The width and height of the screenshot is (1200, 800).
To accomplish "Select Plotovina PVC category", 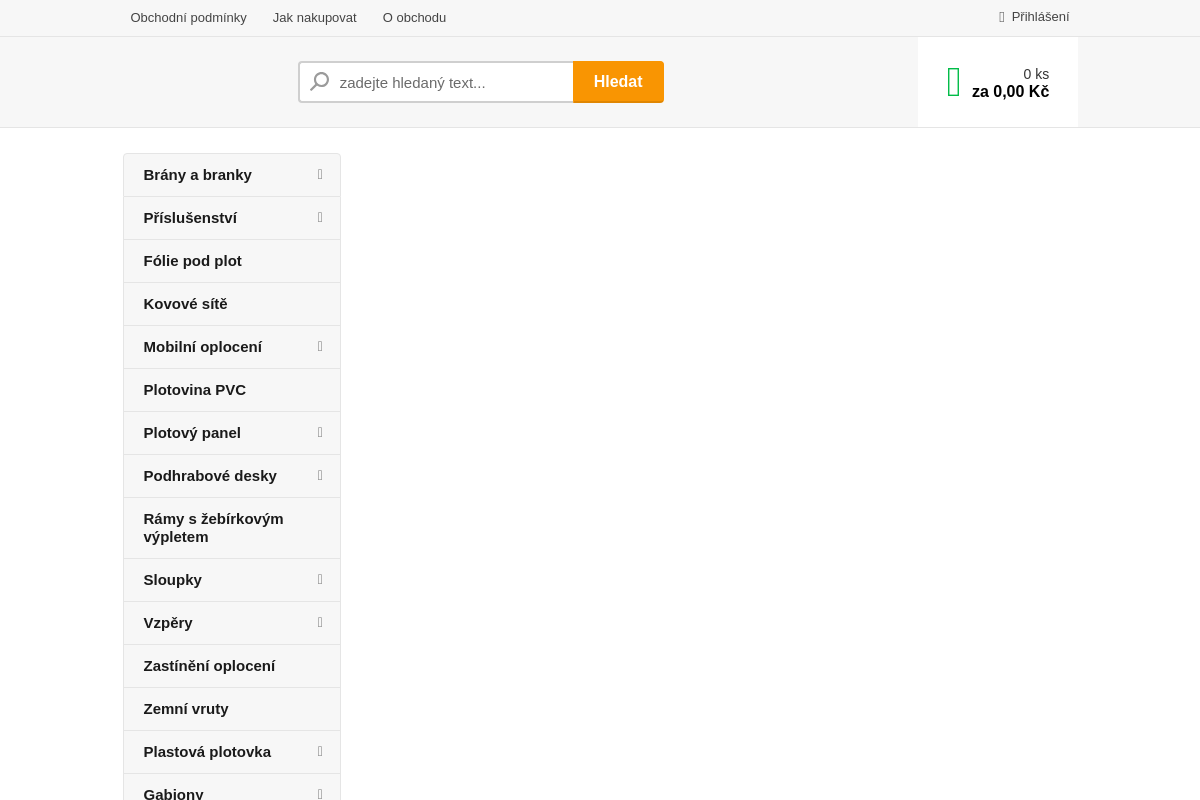I will pyautogui.click(x=195, y=390).
